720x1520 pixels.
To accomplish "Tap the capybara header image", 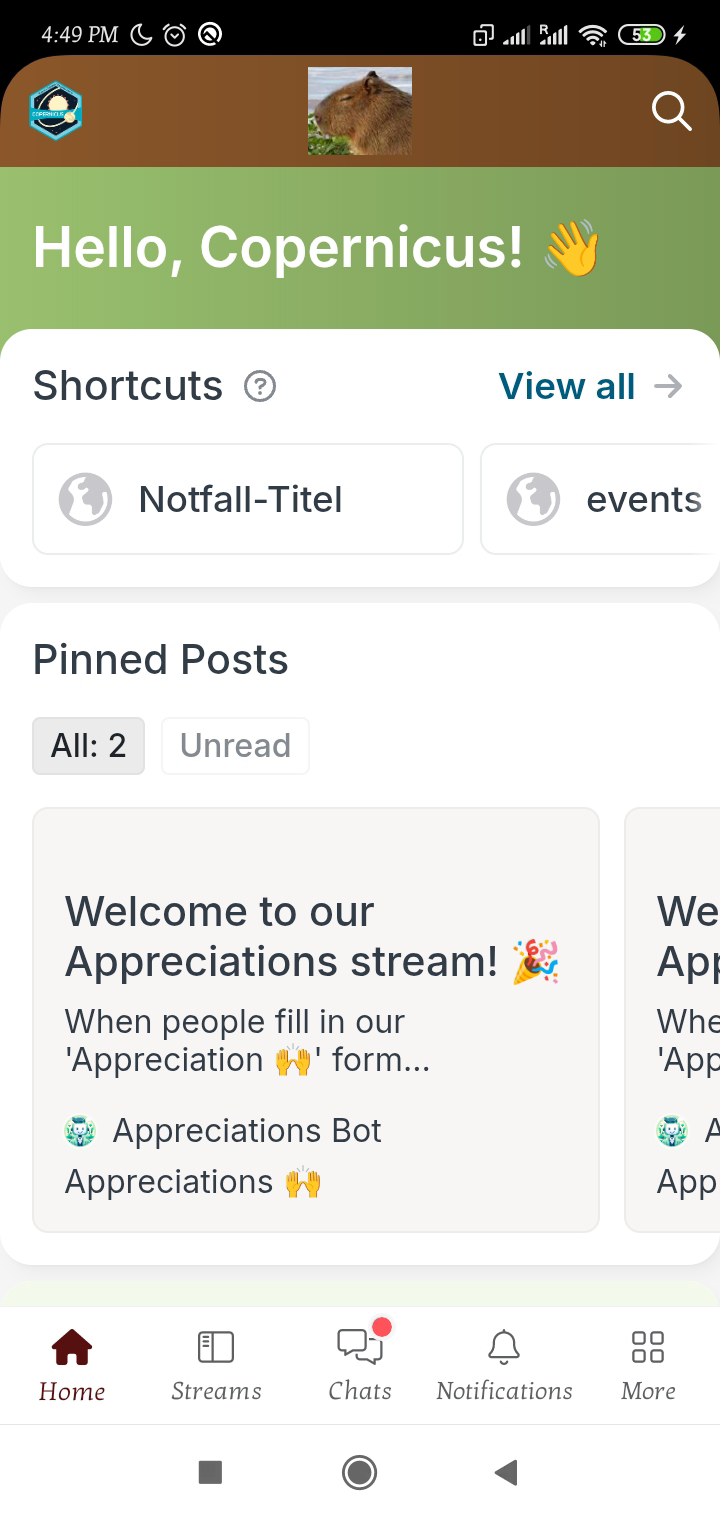I will coord(360,111).
